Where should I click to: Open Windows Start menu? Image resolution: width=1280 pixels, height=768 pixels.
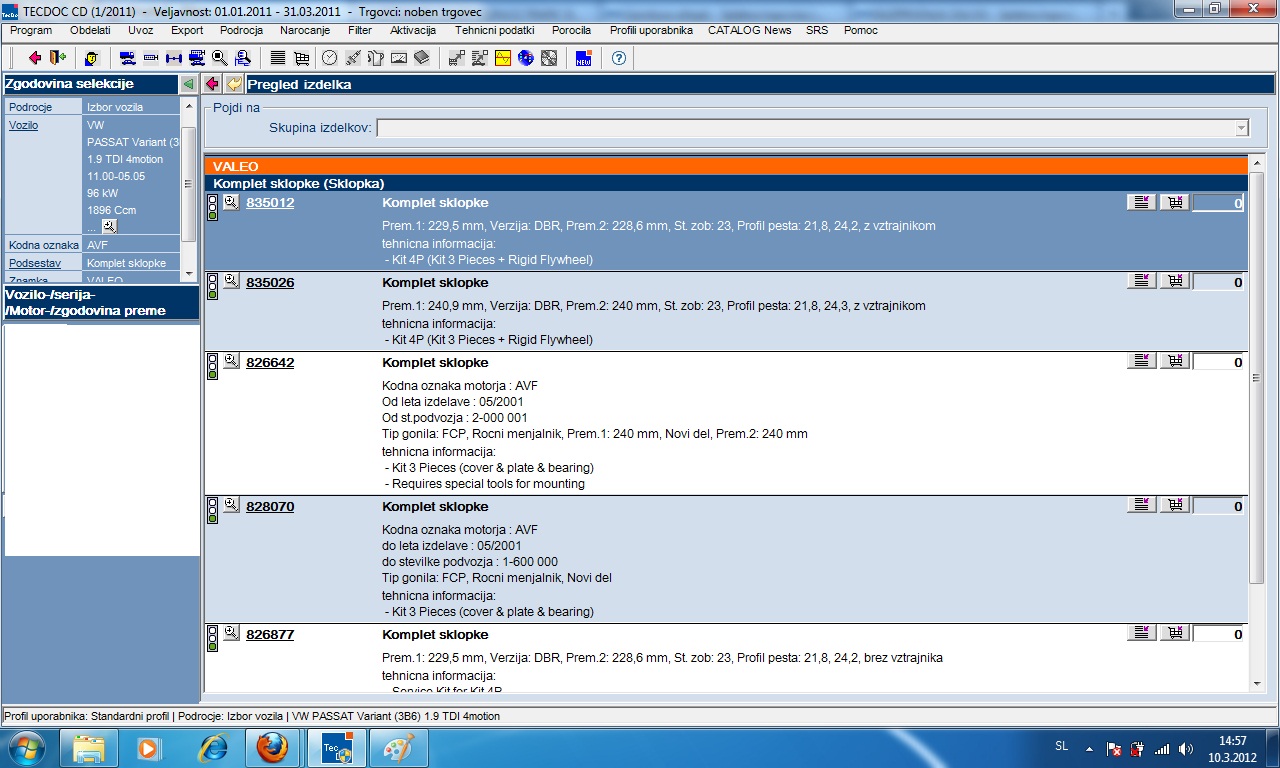click(x=27, y=747)
